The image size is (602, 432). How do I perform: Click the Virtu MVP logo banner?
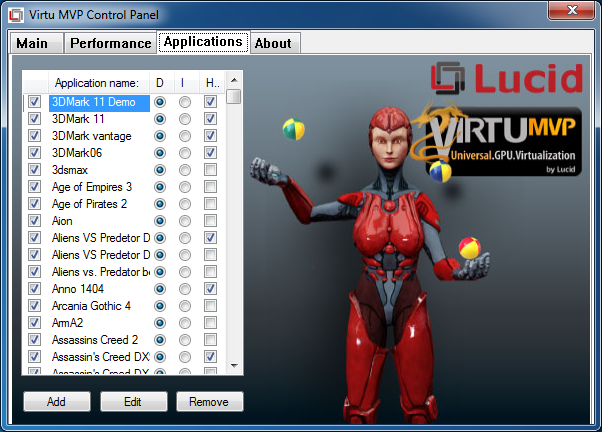coord(501,143)
